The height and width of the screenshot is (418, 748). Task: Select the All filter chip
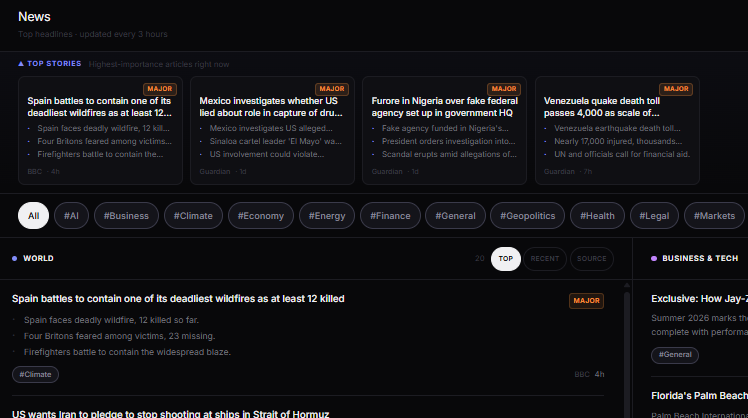33,216
